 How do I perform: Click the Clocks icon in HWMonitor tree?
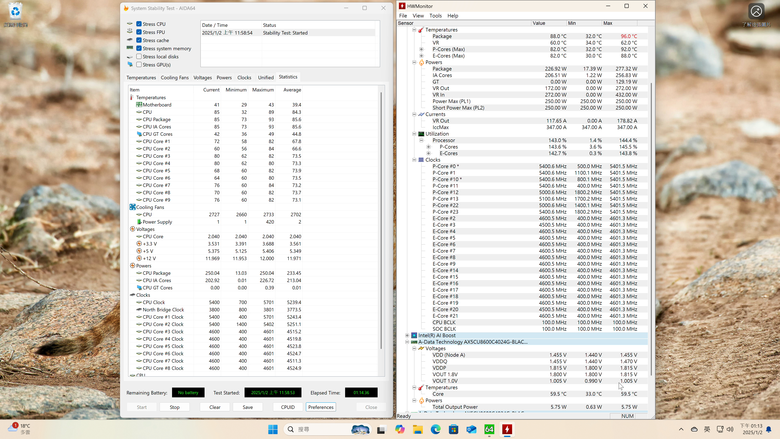421,160
